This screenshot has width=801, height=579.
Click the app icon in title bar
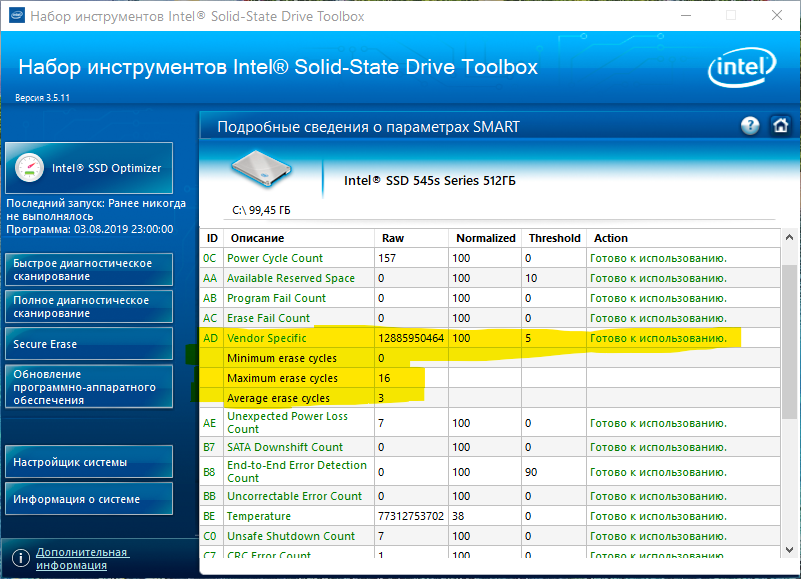[x=13, y=16]
